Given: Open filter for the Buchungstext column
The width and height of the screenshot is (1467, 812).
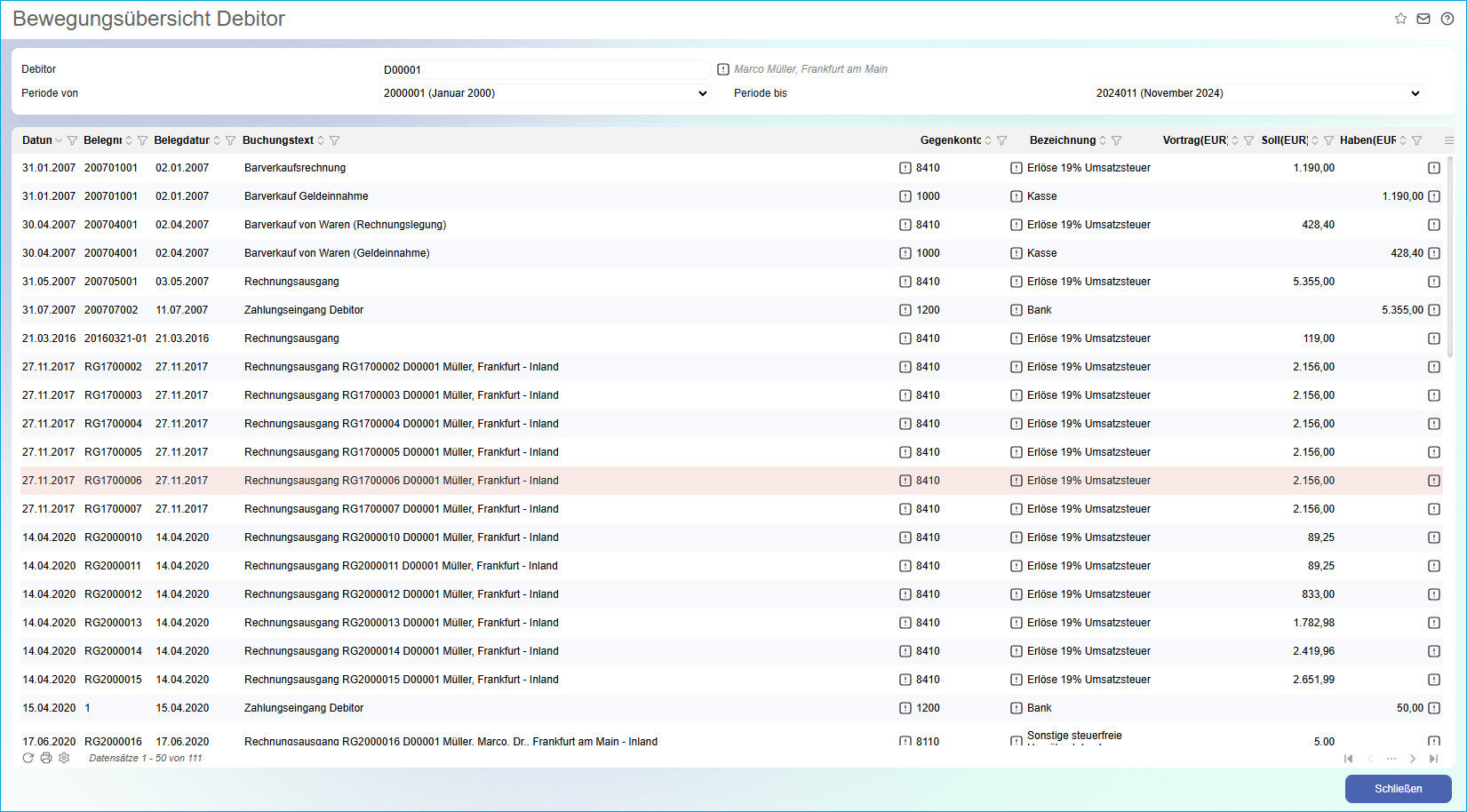Looking at the screenshot, I should (x=335, y=140).
